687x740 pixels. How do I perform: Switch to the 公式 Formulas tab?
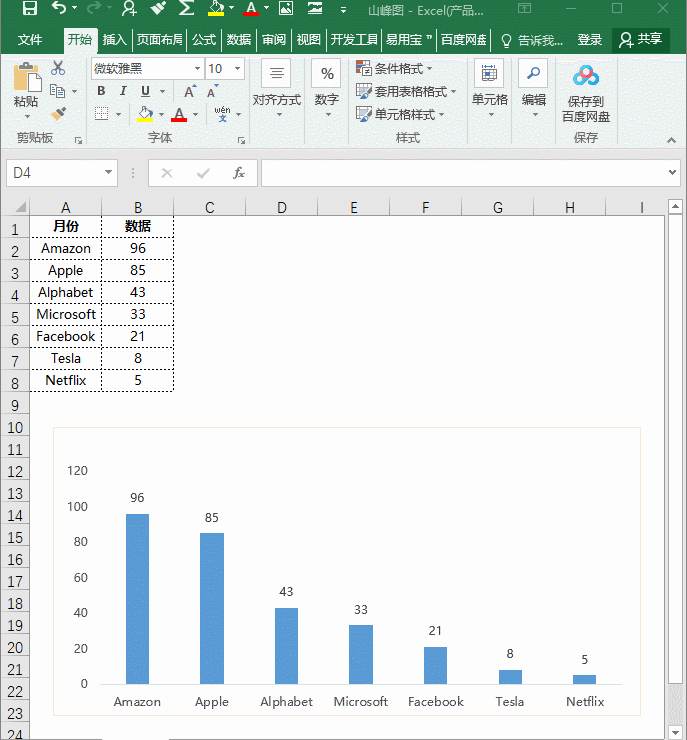click(x=204, y=40)
